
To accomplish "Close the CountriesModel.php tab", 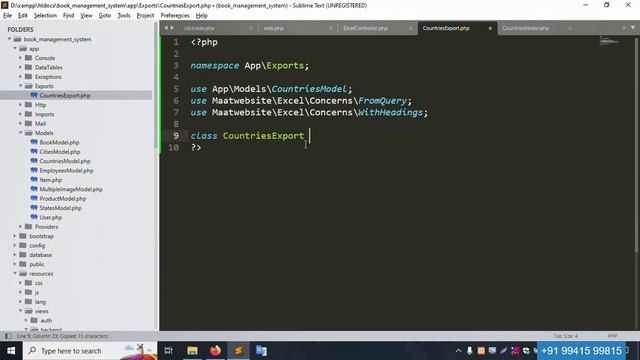I will [569, 28].
